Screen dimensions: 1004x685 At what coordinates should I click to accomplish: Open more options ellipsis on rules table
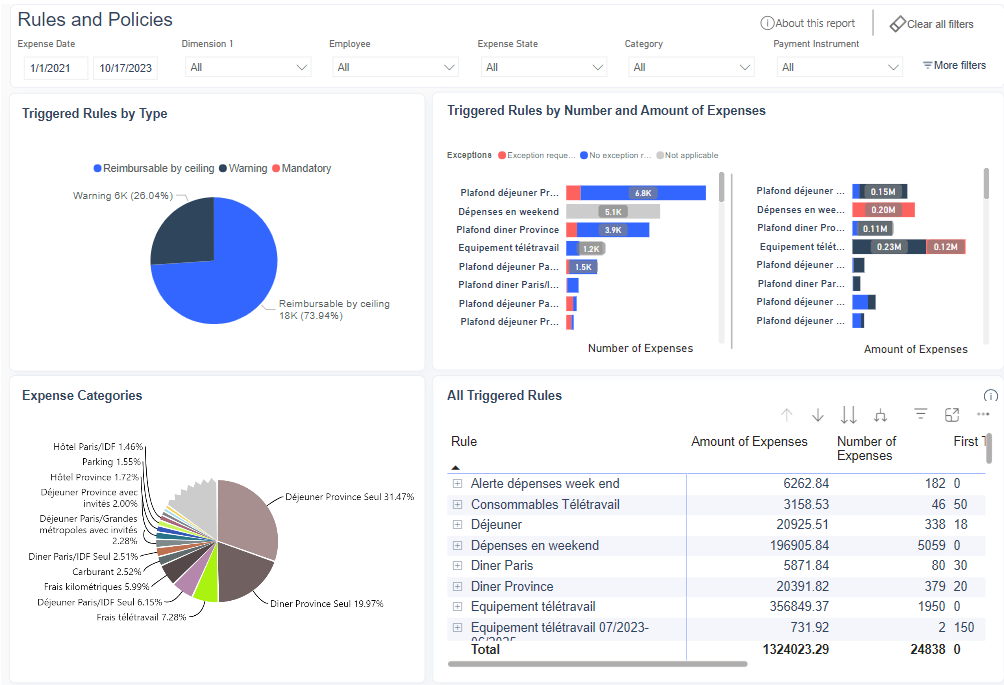point(983,415)
